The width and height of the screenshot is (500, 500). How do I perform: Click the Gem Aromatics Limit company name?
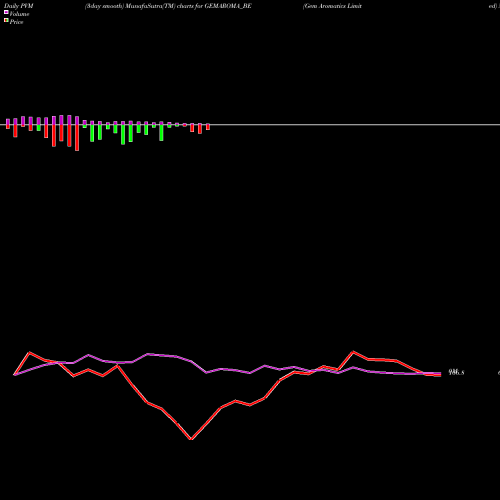(332, 6)
